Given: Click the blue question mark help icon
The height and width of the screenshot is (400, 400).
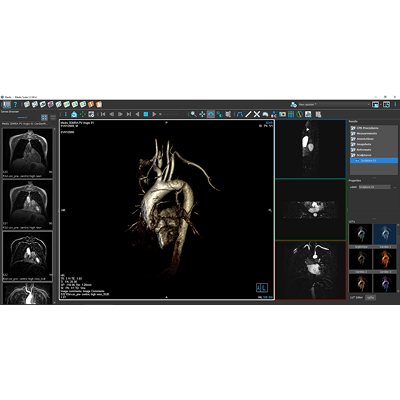Looking at the screenshot, I should pos(15,105).
